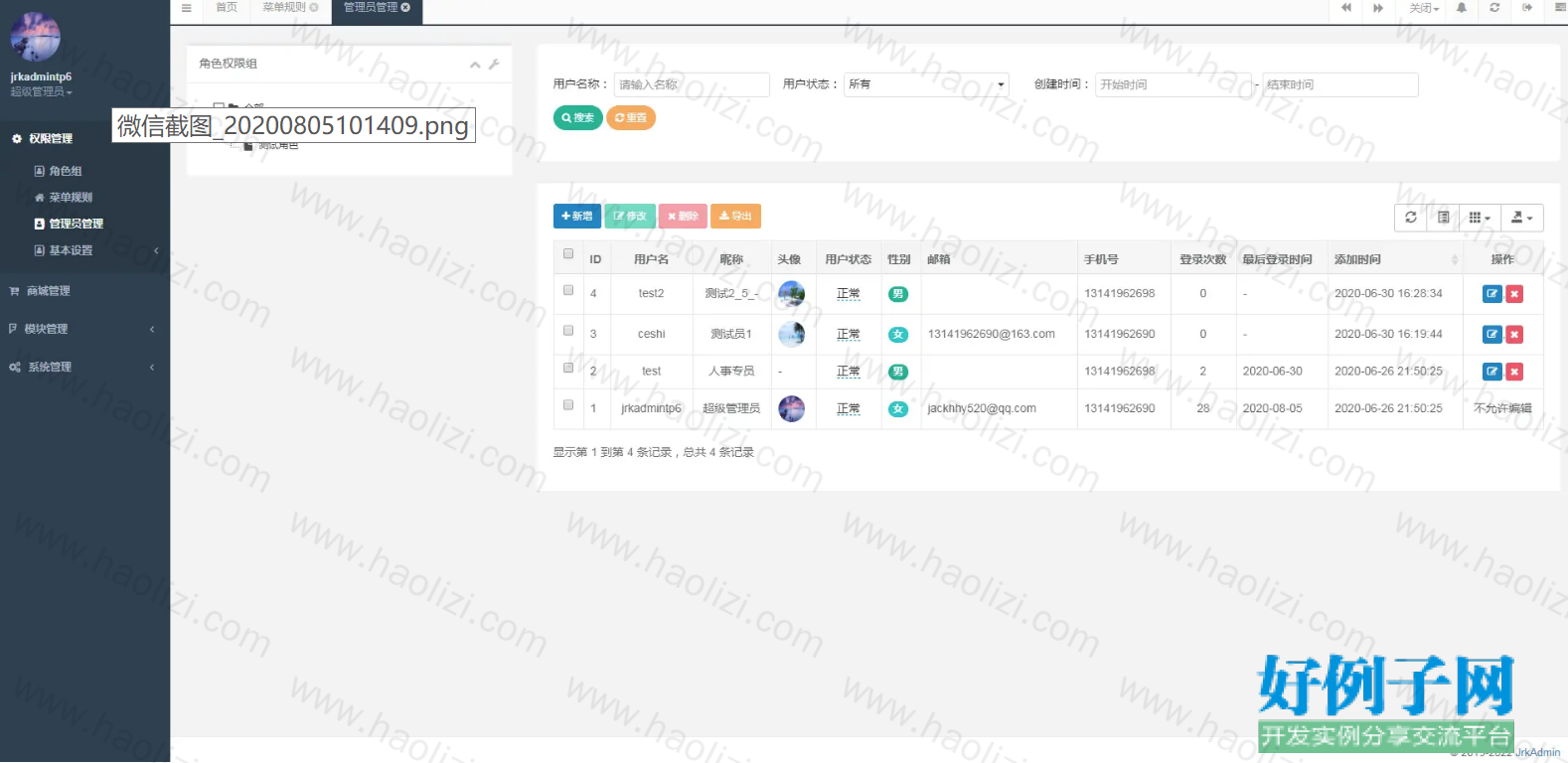Click the avatar thumbnail of ceshi
Screen dimensions: 1568x763
(792, 335)
